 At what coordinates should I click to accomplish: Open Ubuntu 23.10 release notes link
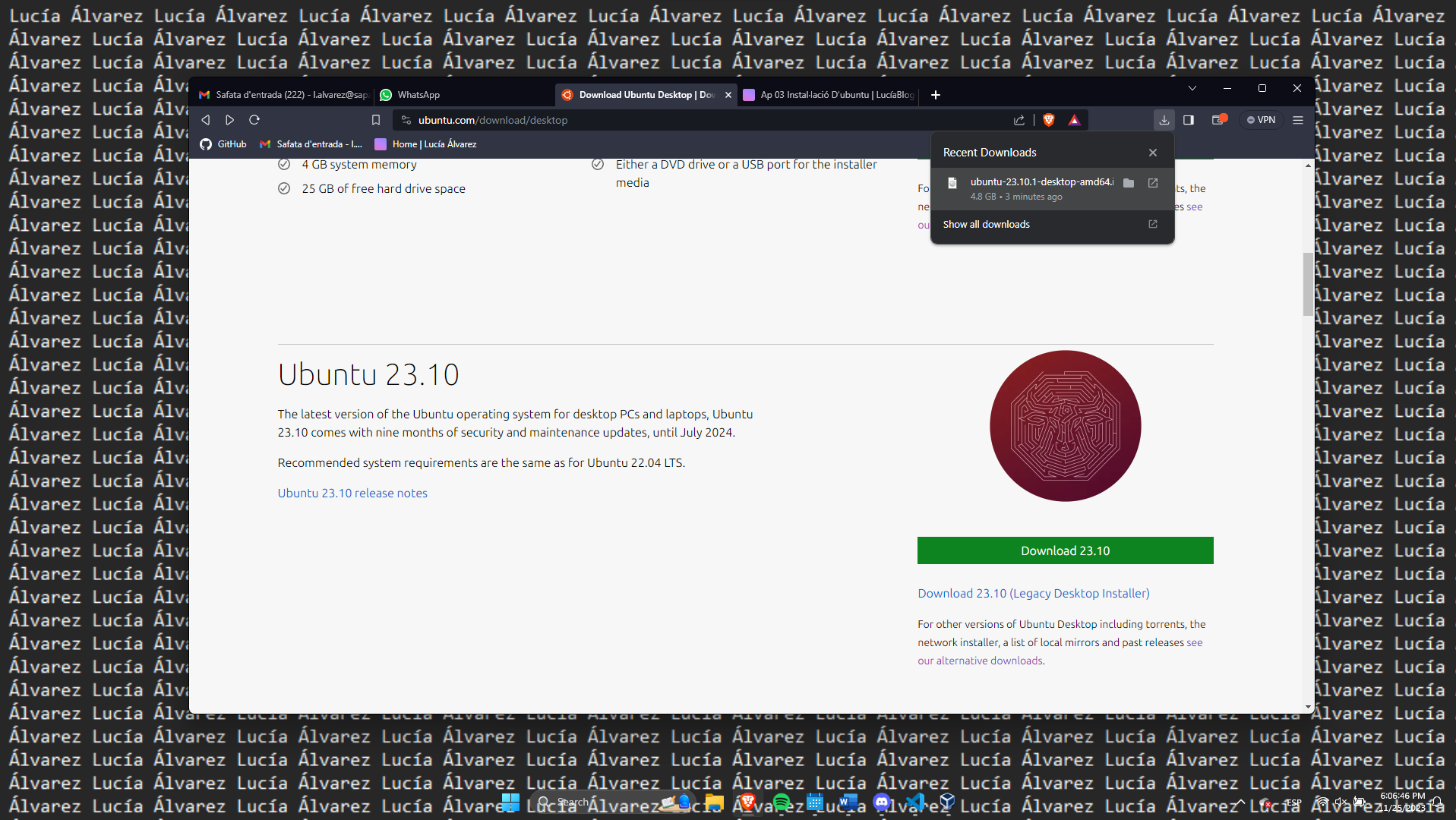pyautogui.click(x=352, y=493)
